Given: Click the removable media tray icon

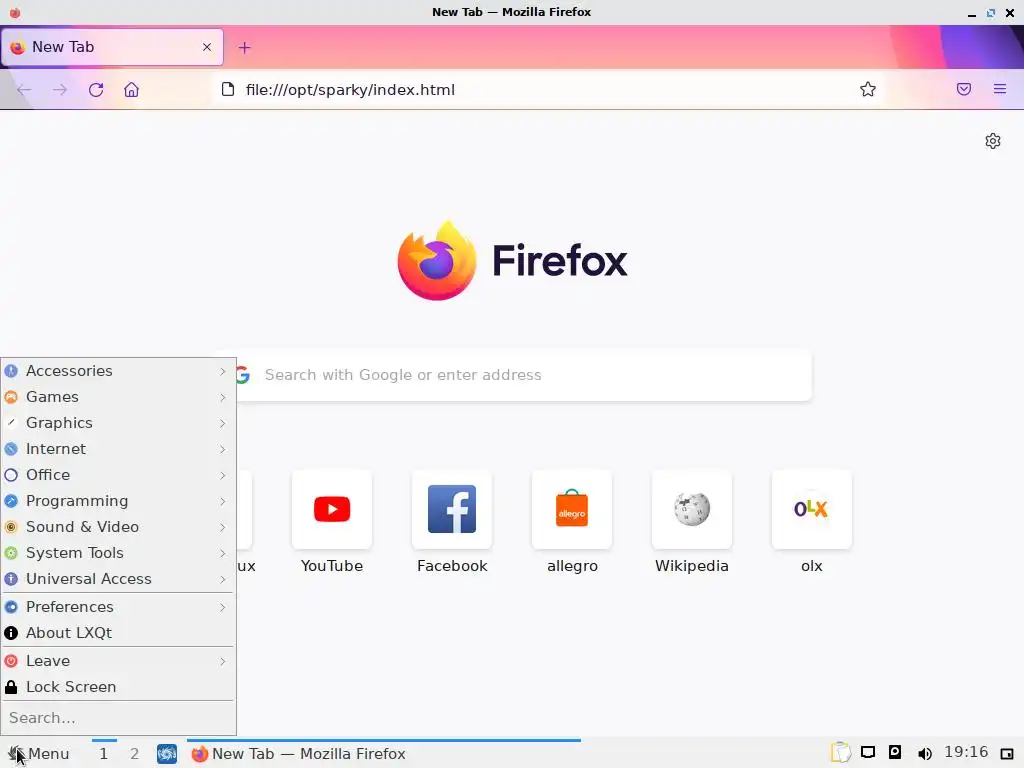Looking at the screenshot, I should point(895,752).
